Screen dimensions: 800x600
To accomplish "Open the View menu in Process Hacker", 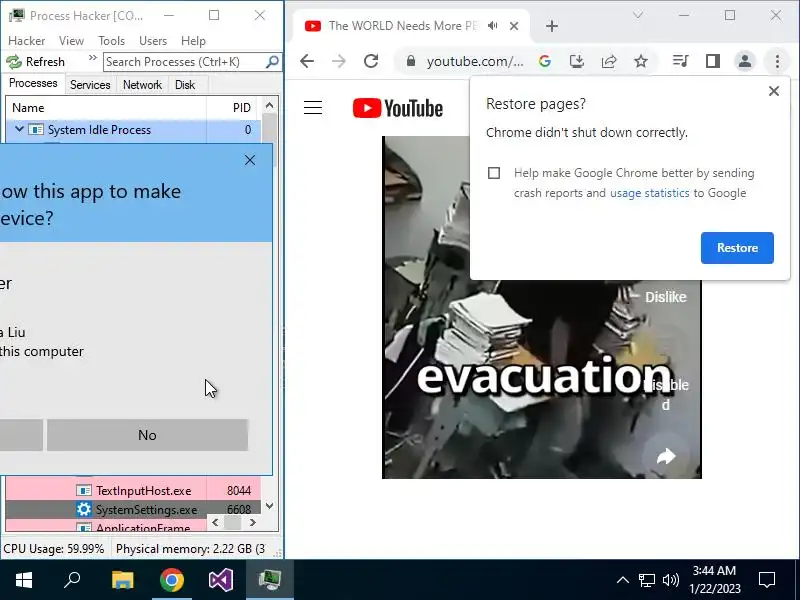I will pos(71,41).
